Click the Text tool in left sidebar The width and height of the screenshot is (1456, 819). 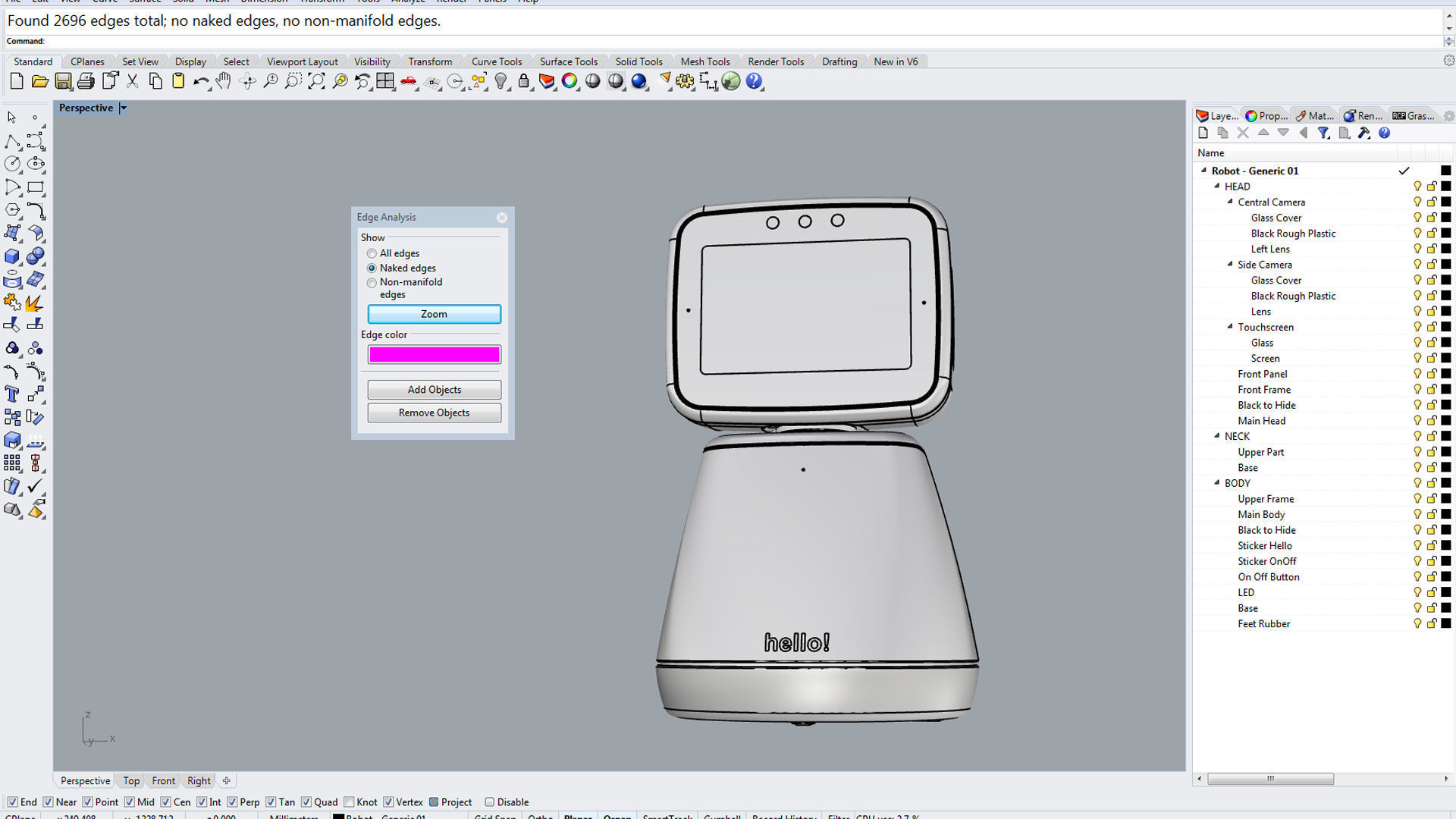click(x=12, y=394)
